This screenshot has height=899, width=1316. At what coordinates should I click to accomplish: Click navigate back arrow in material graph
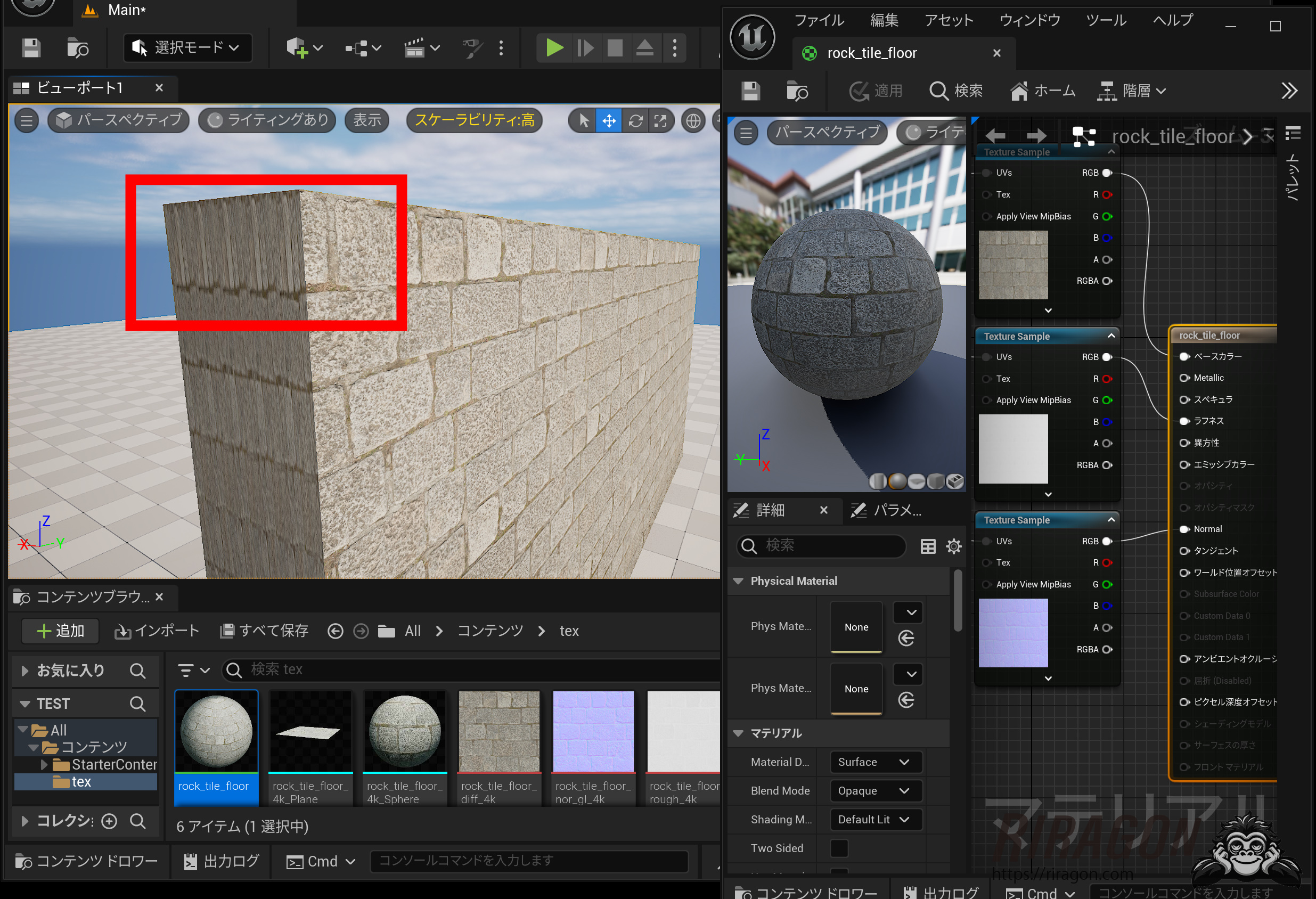point(995,136)
